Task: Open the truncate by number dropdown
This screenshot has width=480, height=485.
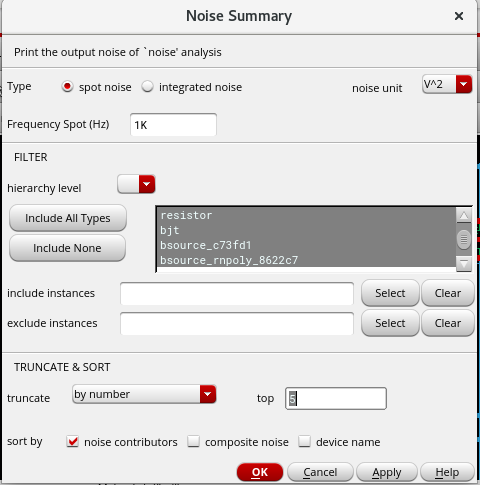Action: coord(144,394)
